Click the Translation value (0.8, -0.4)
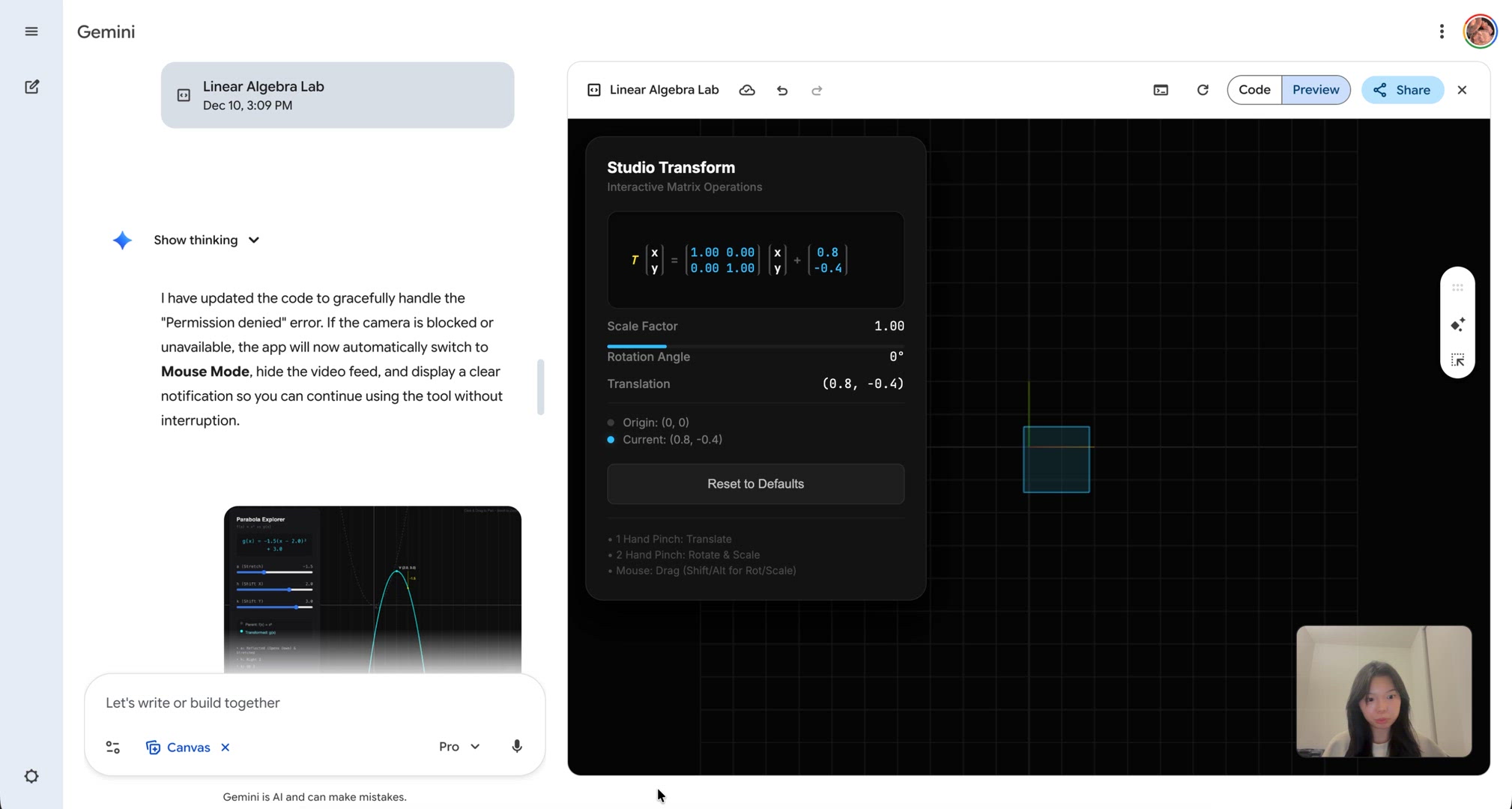 (x=862, y=384)
